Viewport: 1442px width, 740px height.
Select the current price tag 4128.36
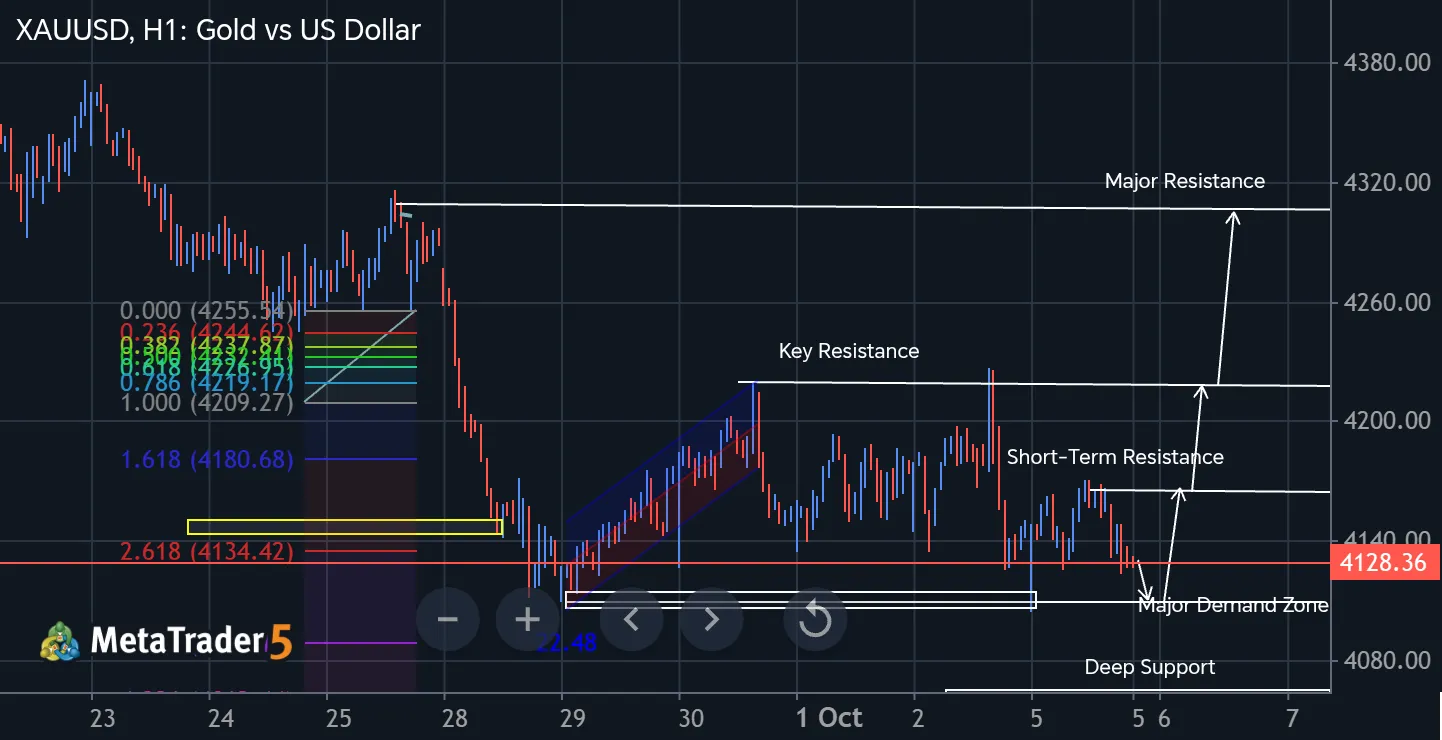tap(1385, 563)
